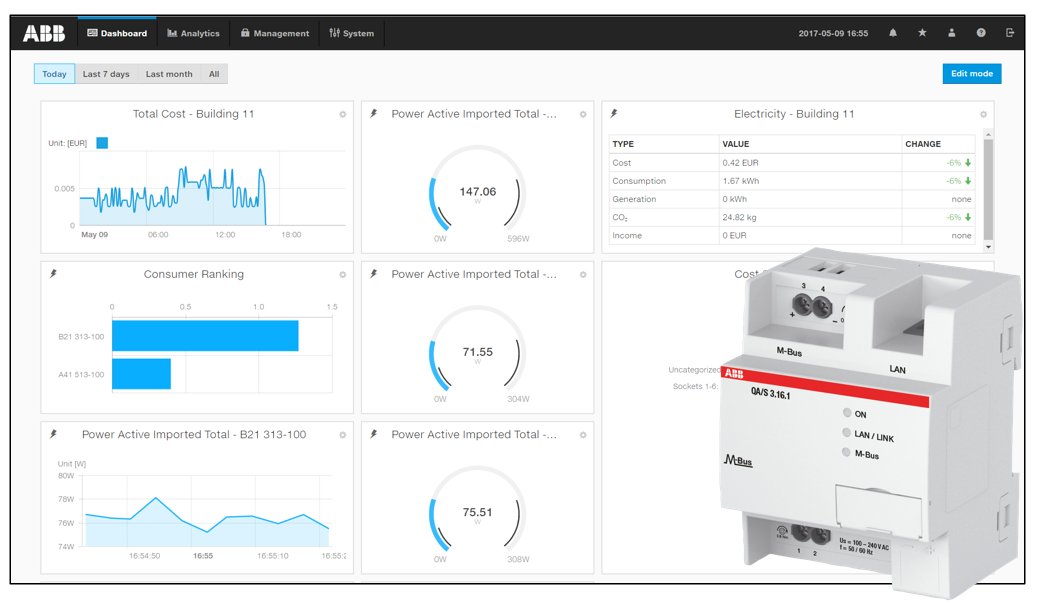The height and width of the screenshot is (605, 1042).
Task: Click the 75.51 gauge value
Action: [478, 512]
